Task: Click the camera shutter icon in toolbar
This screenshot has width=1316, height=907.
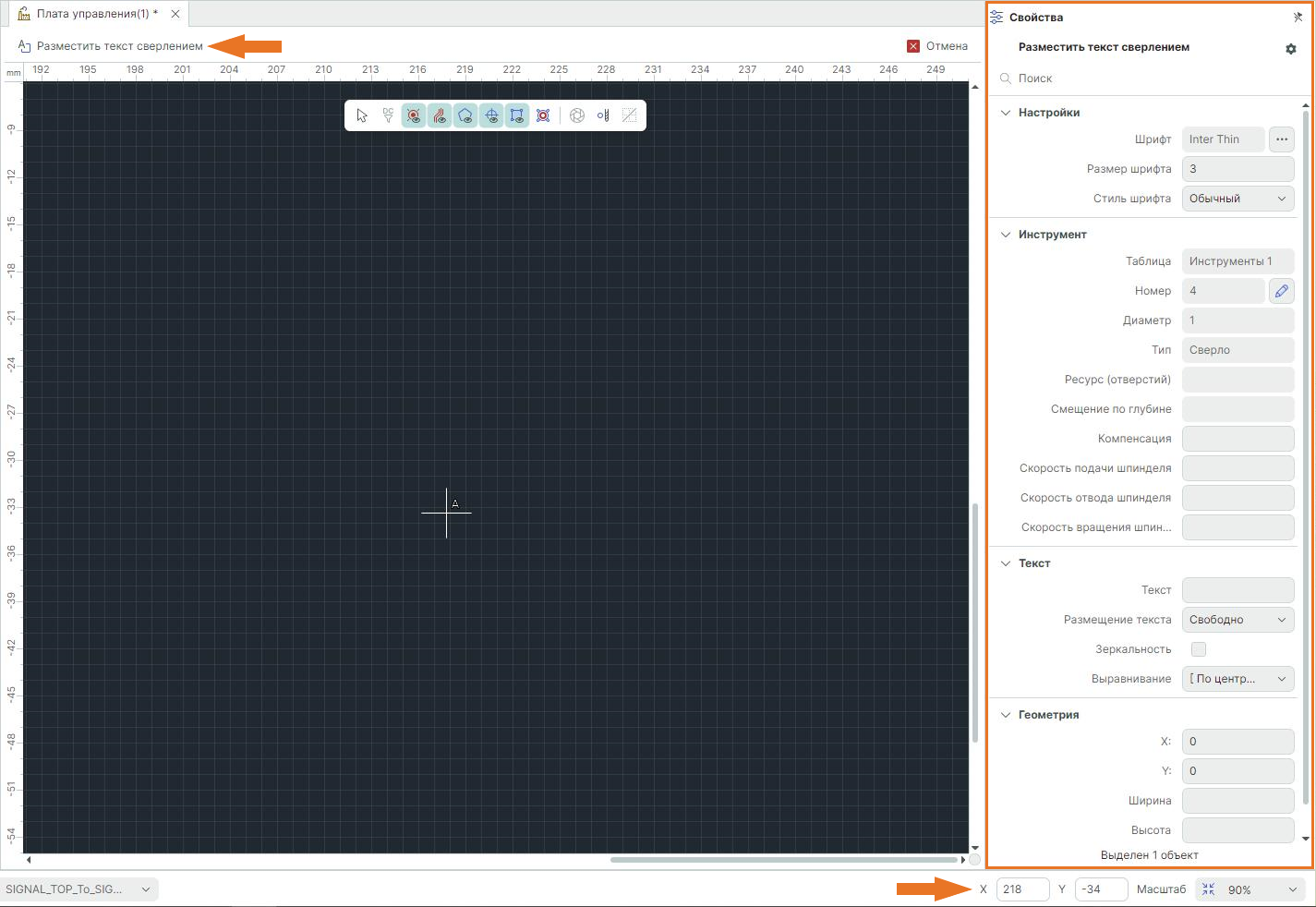Action: coord(577,115)
